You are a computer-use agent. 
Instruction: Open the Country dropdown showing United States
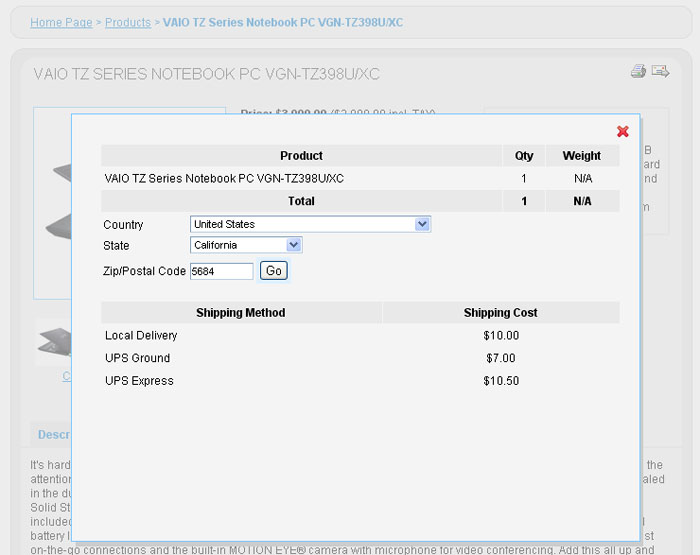point(310,224)
